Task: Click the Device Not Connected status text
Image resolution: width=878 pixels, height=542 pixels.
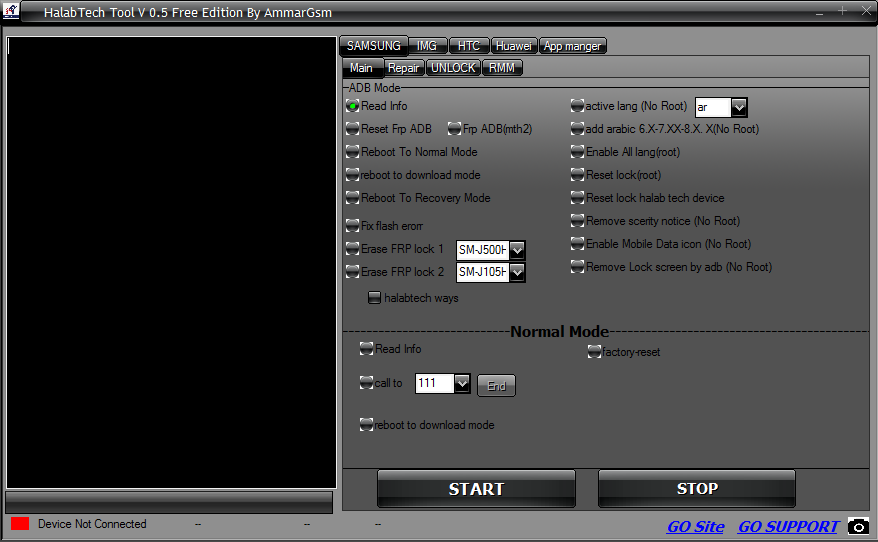Action: pos(92,524)
